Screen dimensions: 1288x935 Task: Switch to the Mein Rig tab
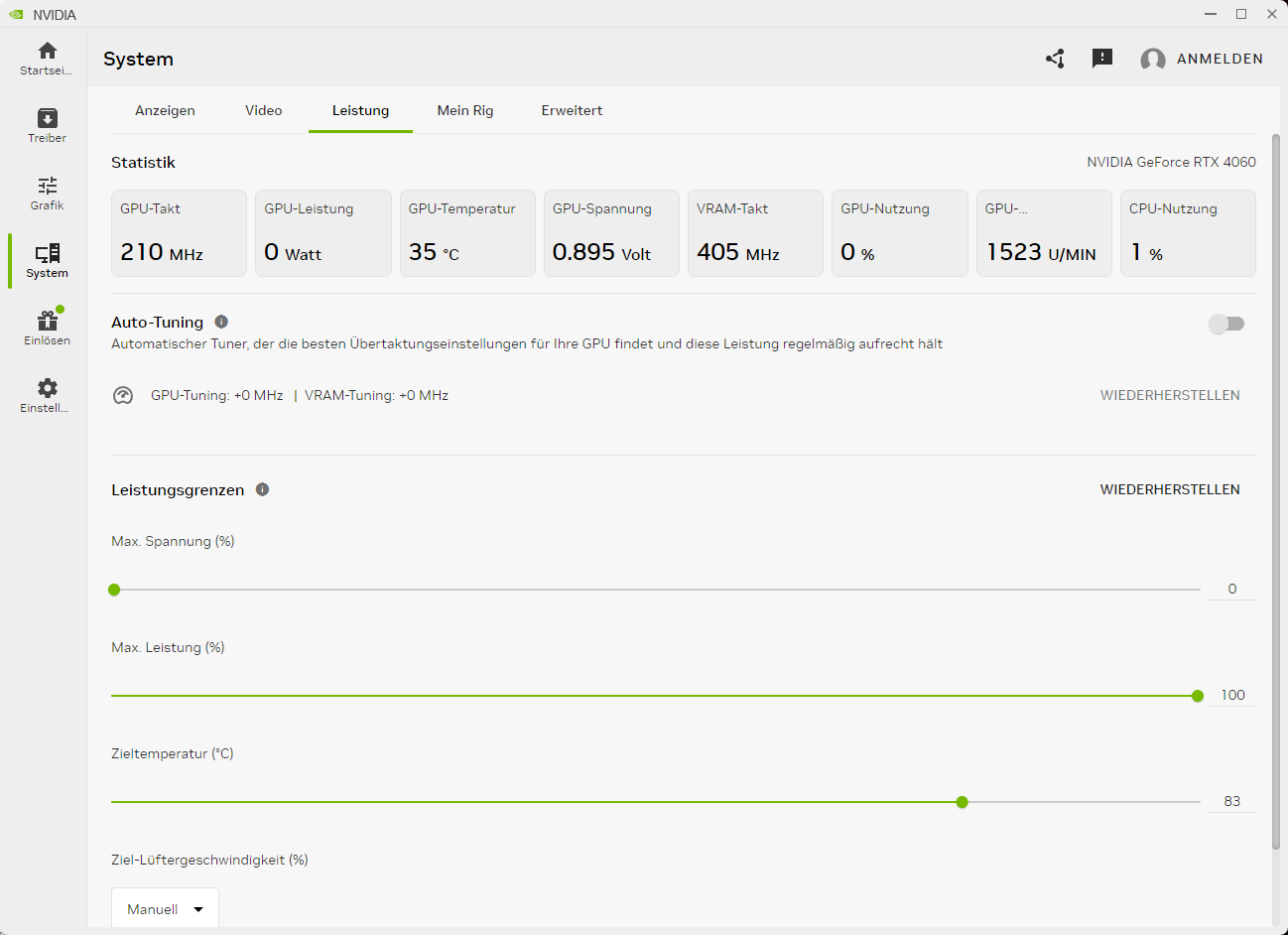[465, 110]
